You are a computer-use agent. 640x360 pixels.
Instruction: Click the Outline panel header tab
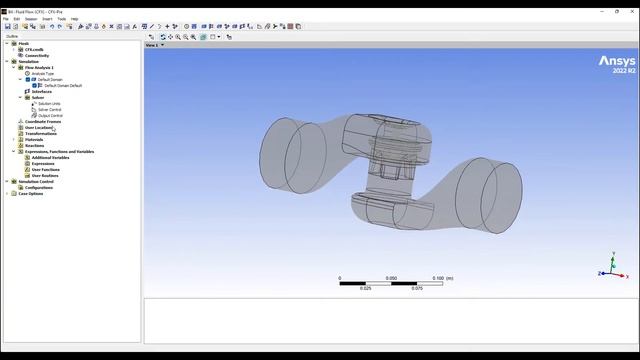[x=12, y=36]
